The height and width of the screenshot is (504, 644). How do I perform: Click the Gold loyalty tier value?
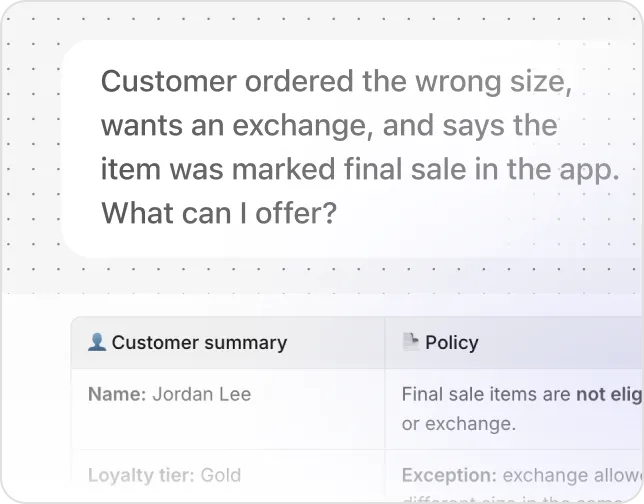pos(221,475)
